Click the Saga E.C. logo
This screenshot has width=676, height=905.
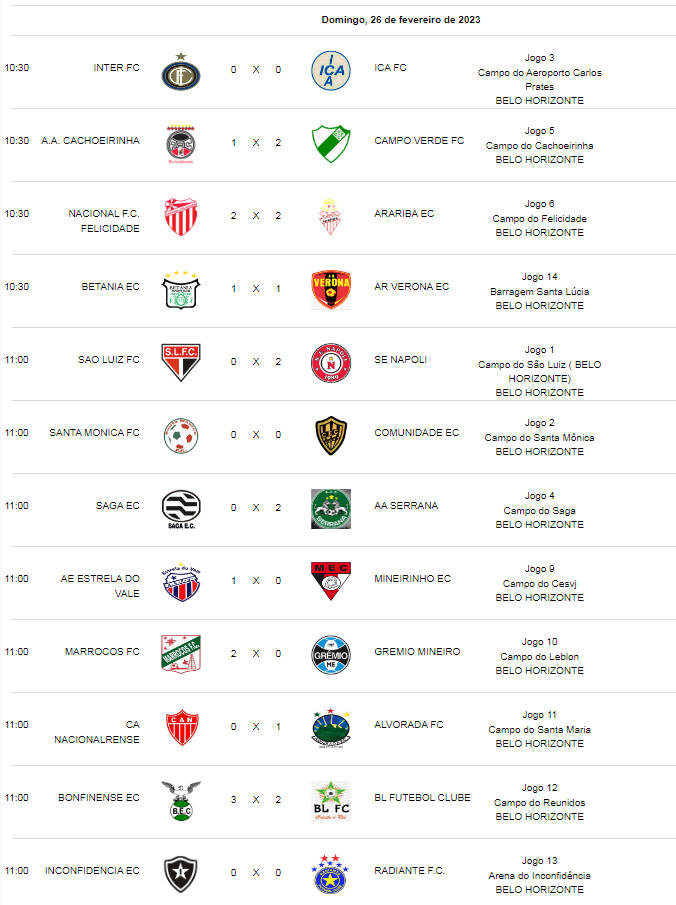(181, 509)
